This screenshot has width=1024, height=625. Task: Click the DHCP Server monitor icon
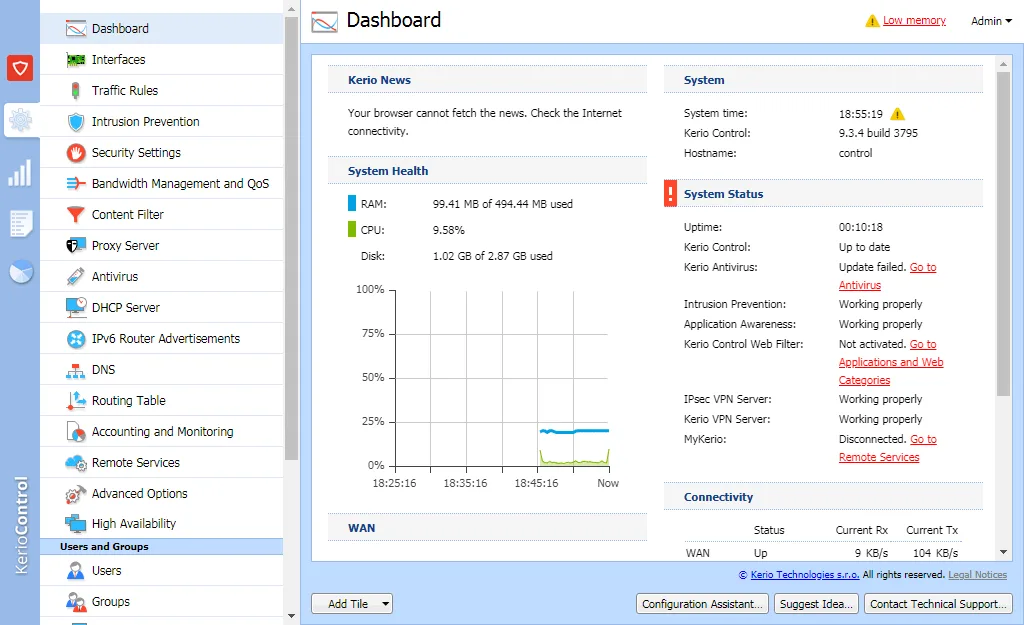click(x=76, y=307)
